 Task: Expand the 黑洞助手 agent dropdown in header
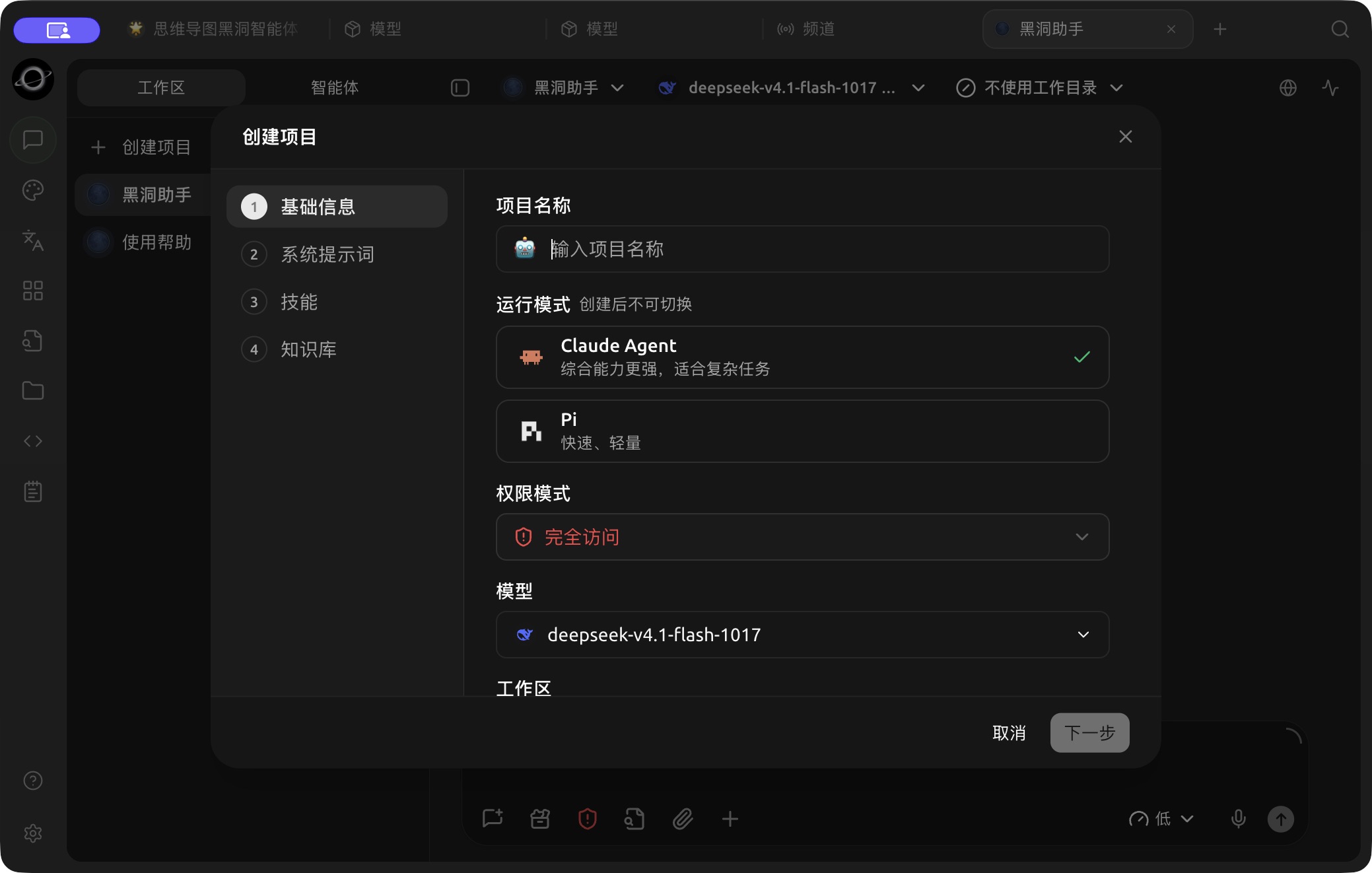click(x=563, y=88)
